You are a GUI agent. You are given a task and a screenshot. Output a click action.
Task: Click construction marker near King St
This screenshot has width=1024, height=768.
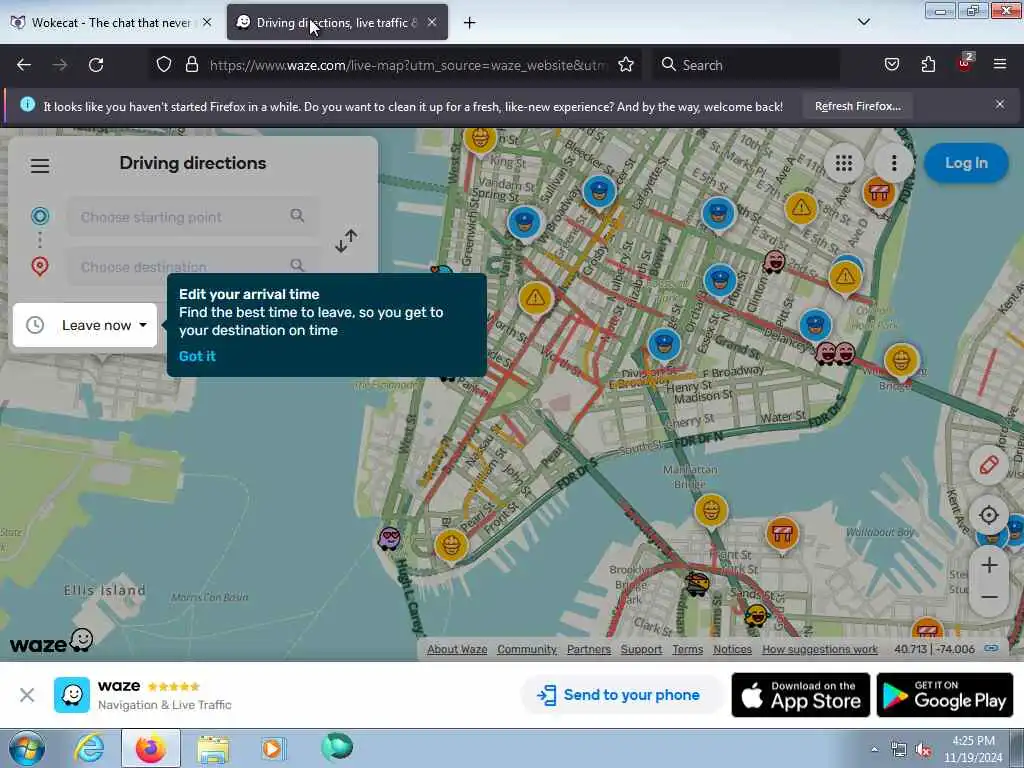tap(480, 138)
